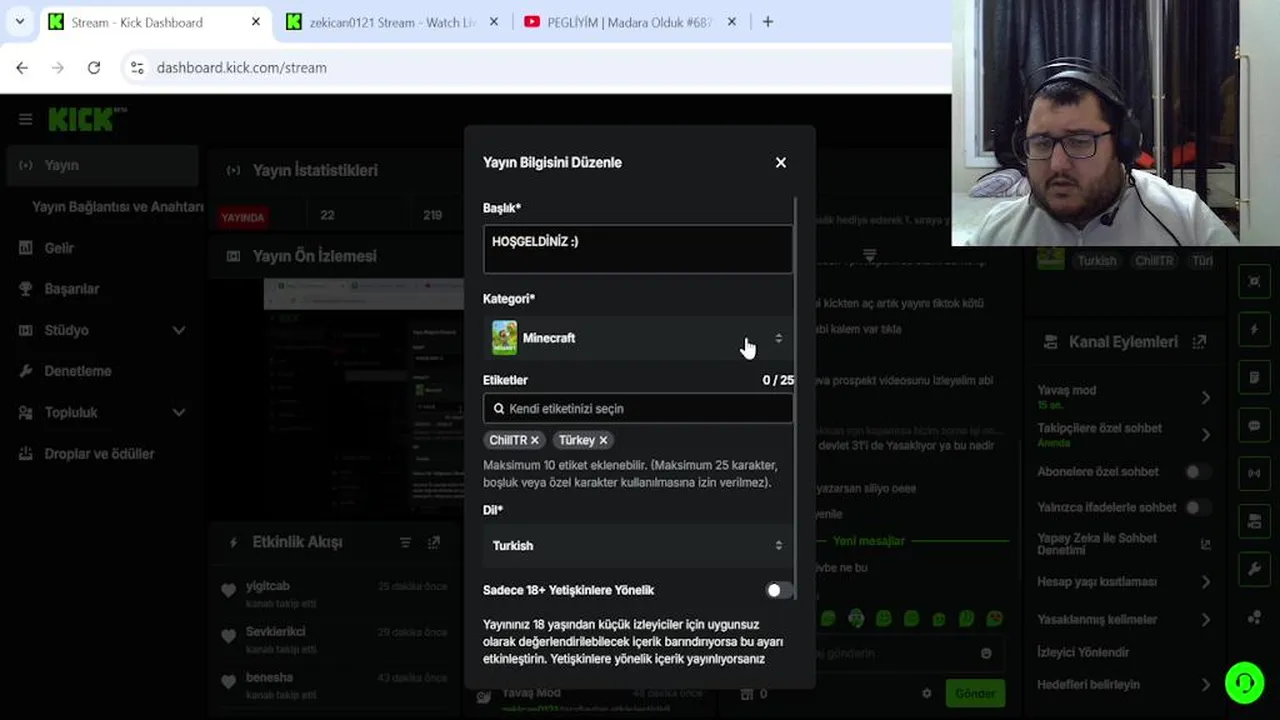Viewport: 1280px width, 720px height.
Task: Click the Yayın İstatistikleri broadcast icon
Action: point(233,170)
